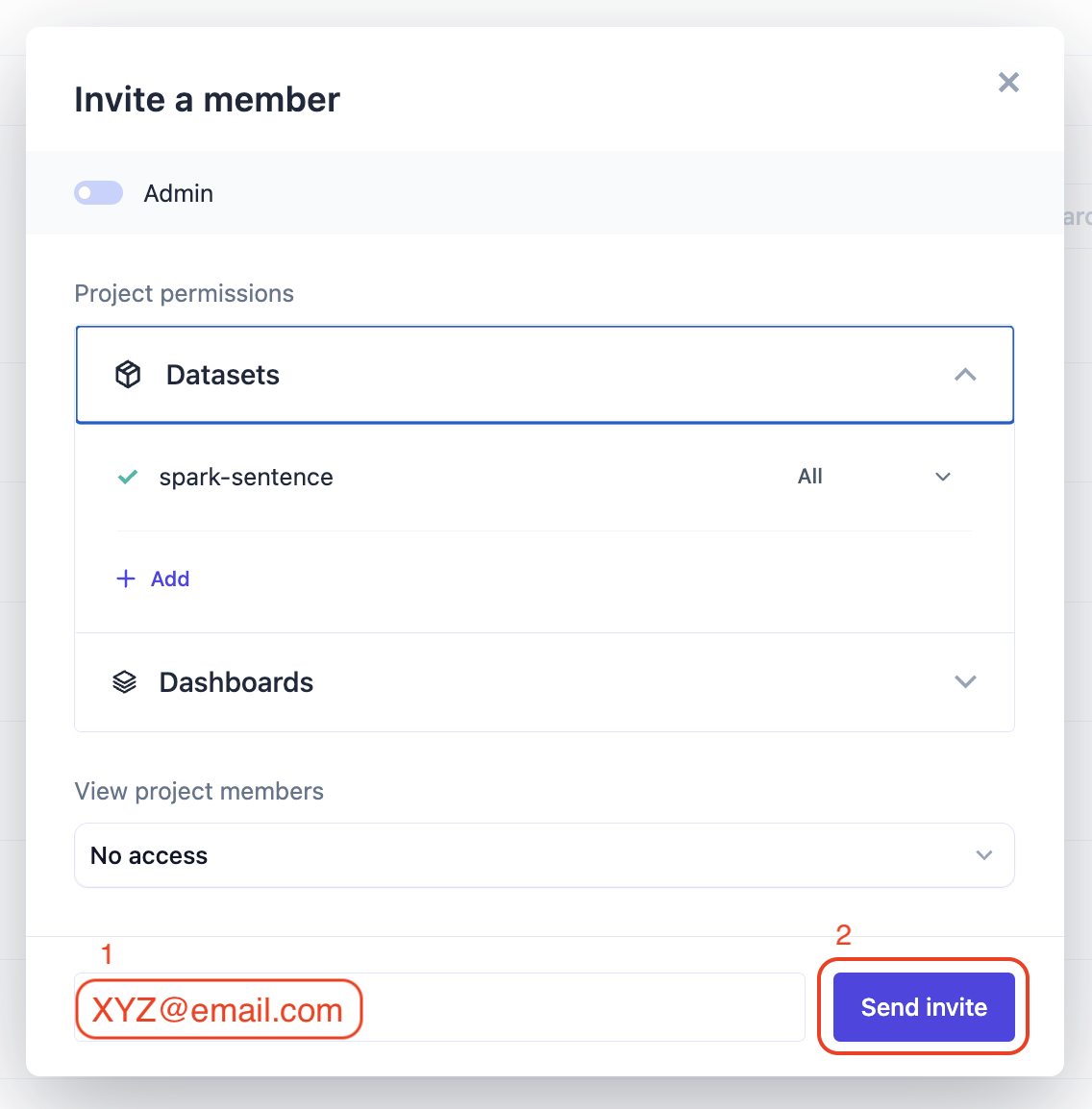Click the Dashboards layers icon
The image size is (1092, 1109).
pyautogui.click(x=125, y=682)
